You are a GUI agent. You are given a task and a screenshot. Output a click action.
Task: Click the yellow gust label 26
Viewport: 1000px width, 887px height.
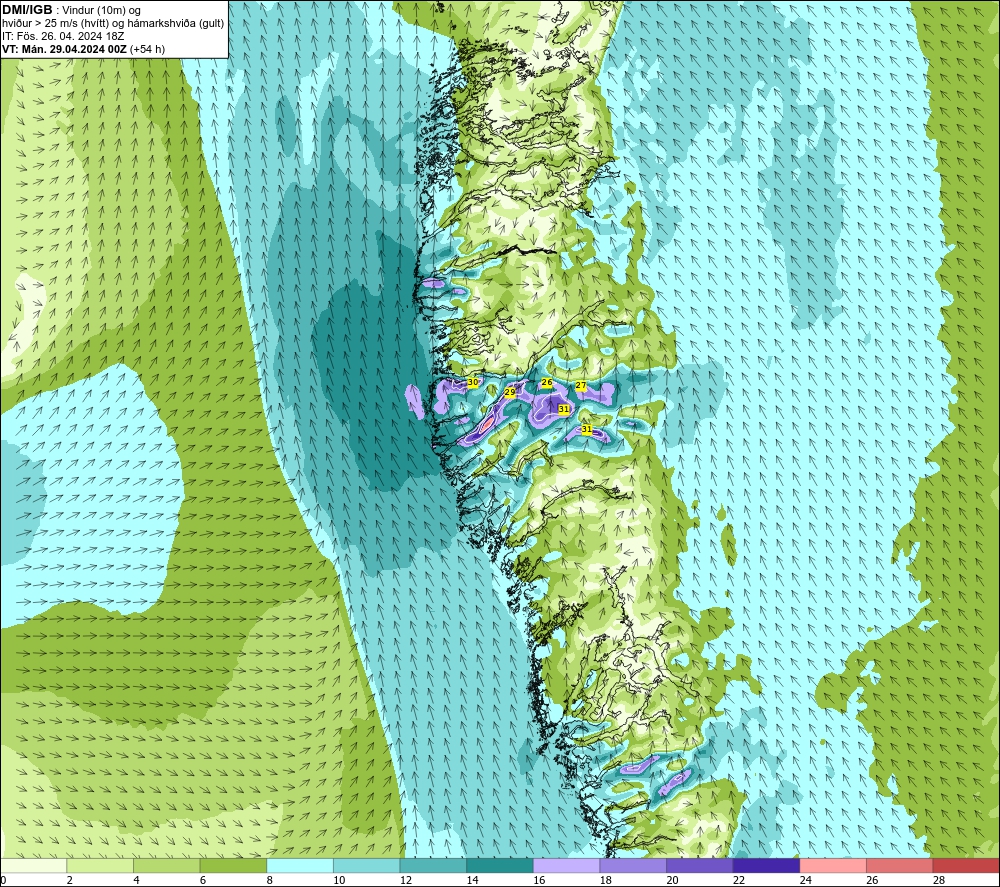[x=547, y=383]
